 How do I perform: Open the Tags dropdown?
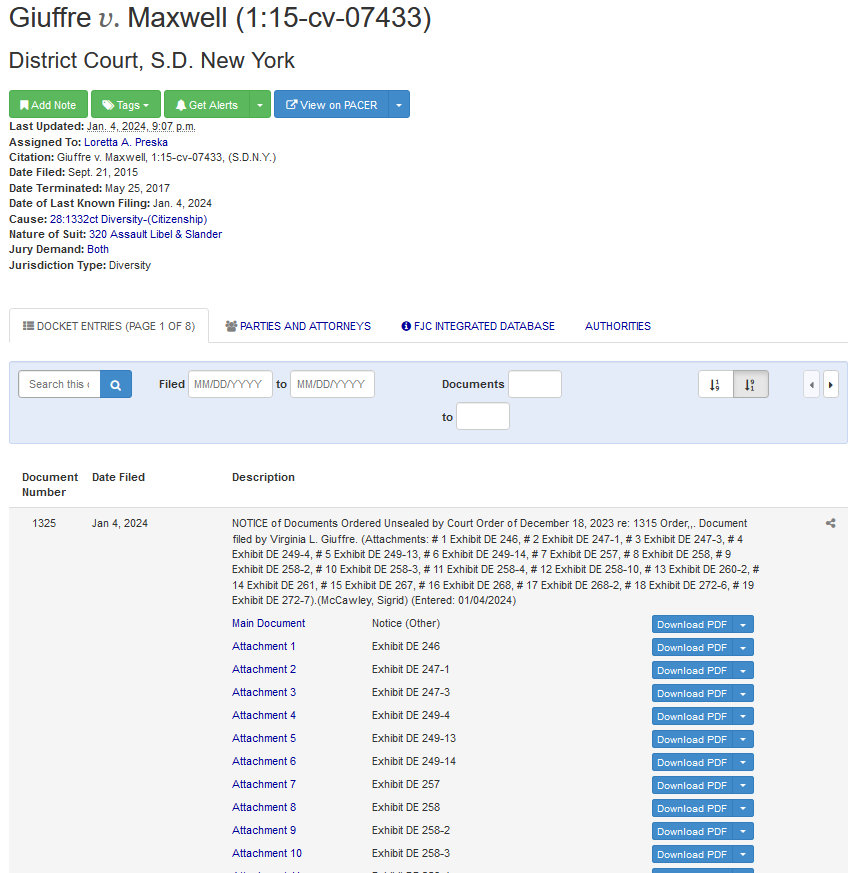click(x=126, y=104)
